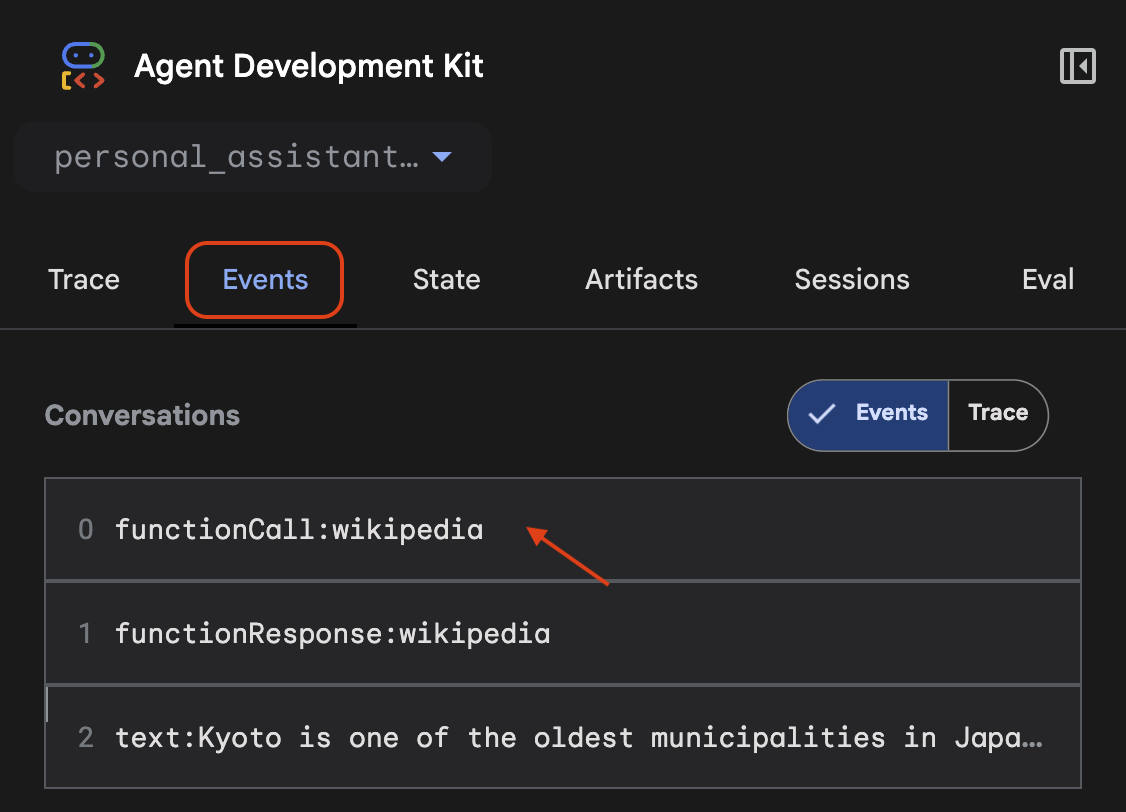The width and height of the screenshot is (1126, 812).
Task: Switch to the Trace tab
Action: (x=83, y=280)
